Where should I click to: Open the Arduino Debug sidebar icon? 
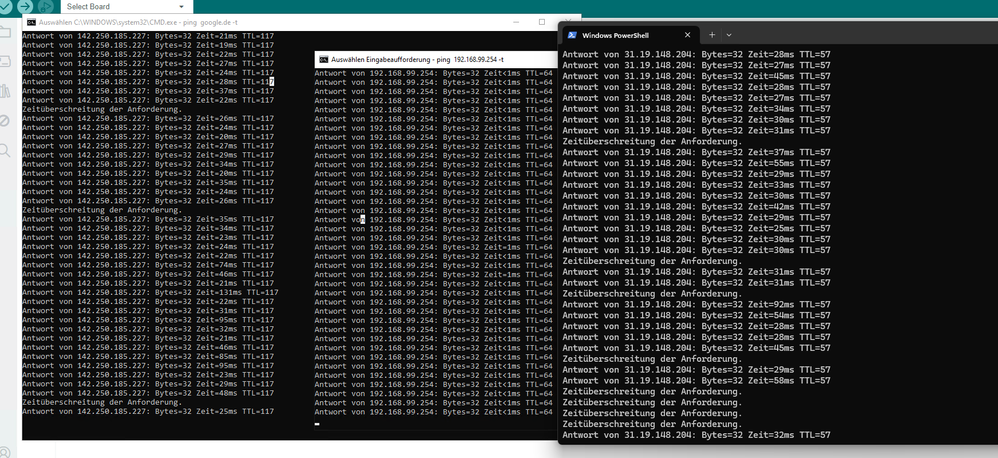click(4, 120)
